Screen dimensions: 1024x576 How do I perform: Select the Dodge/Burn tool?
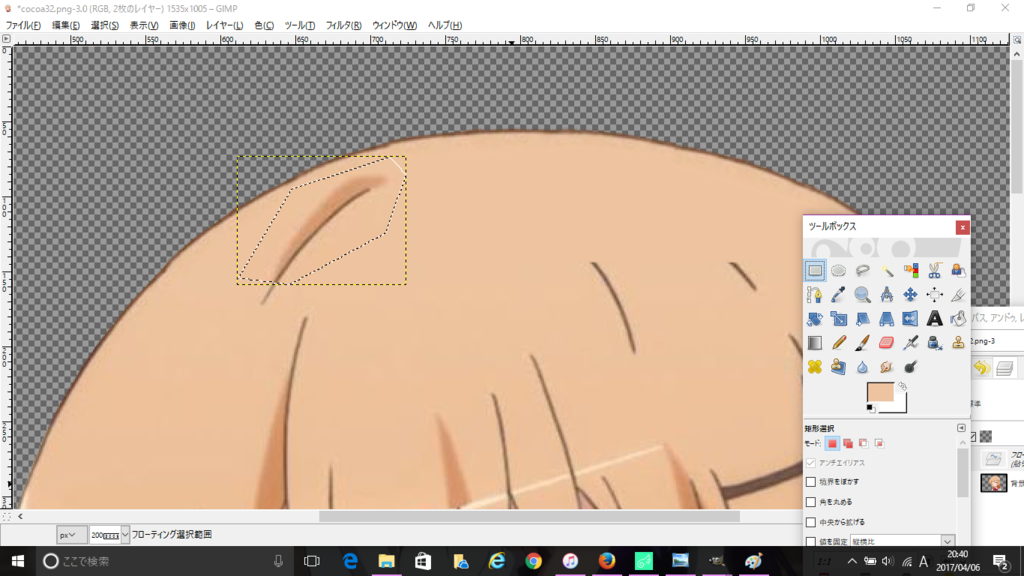tap(910, 367)
